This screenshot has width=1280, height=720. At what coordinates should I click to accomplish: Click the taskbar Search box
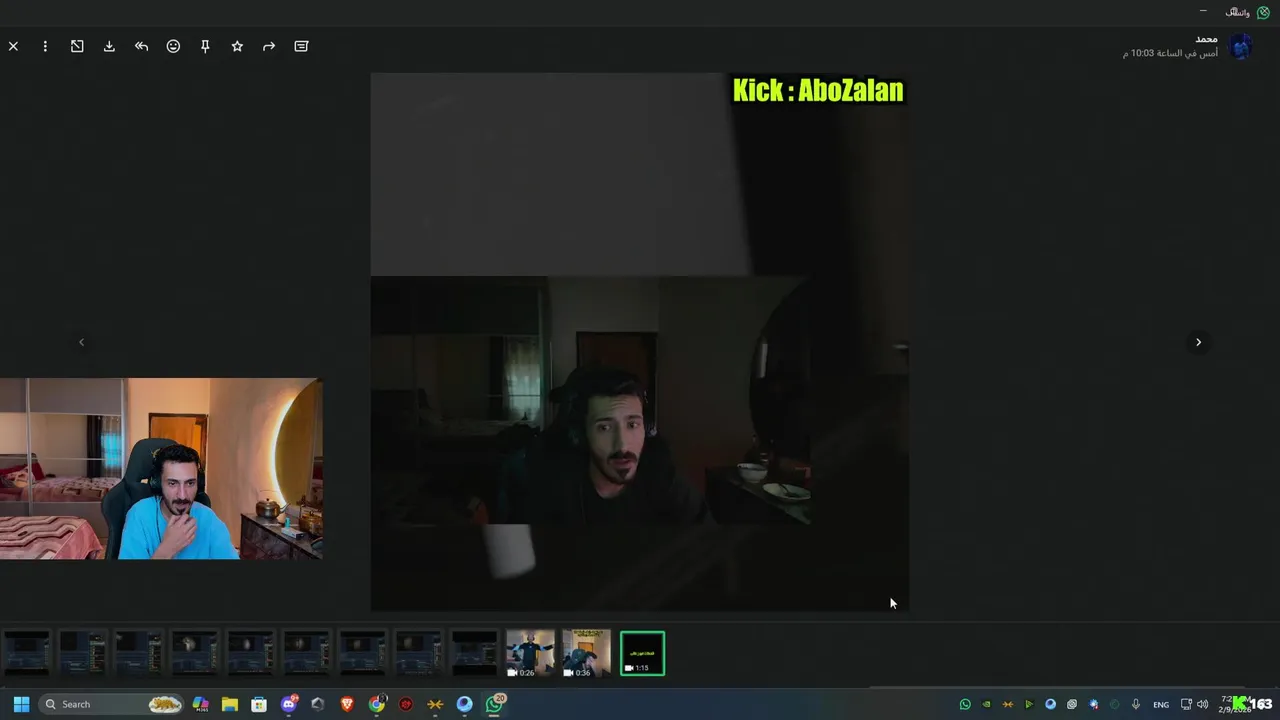112,704
